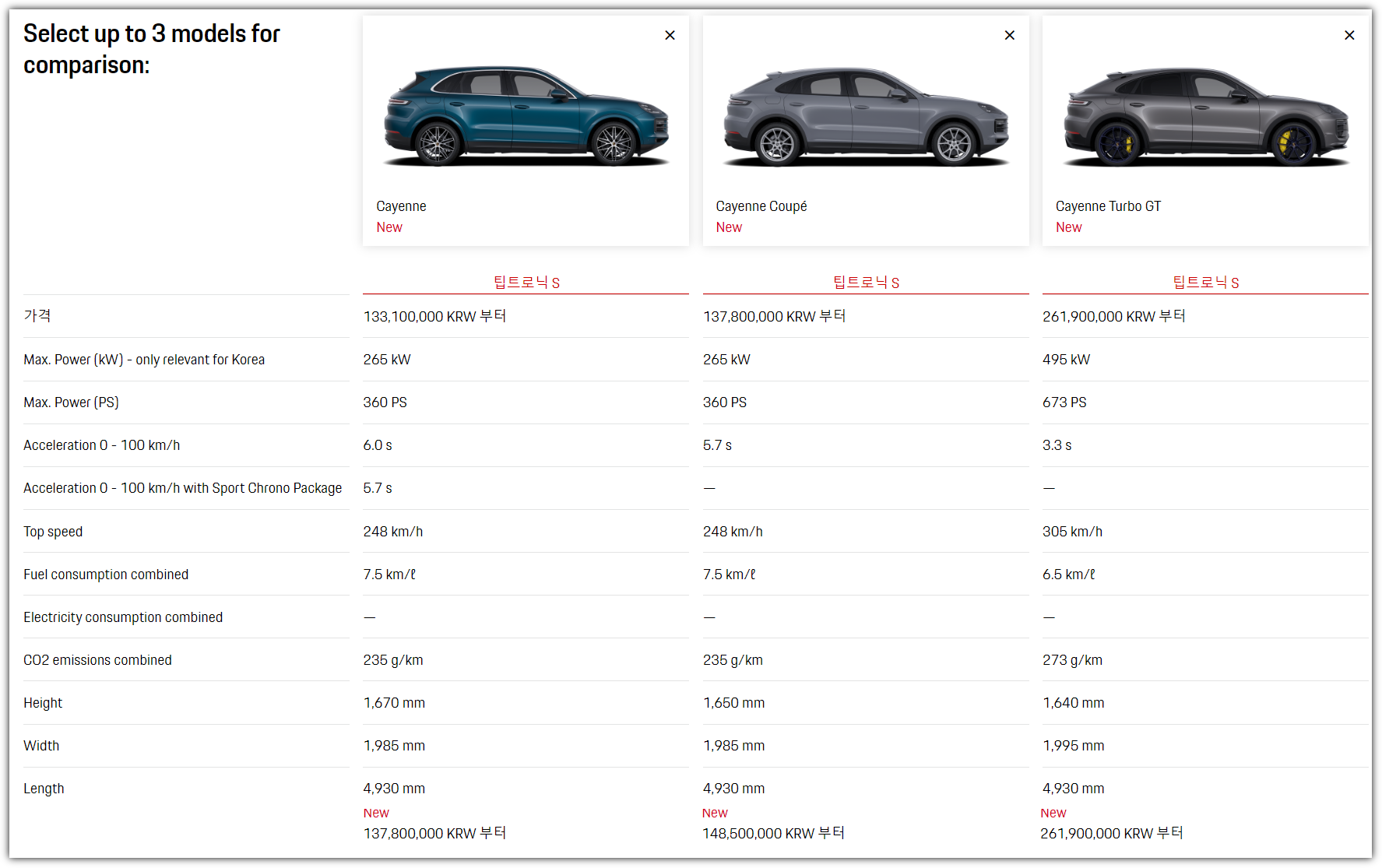Click the Length row label
The height and width of the screenshot is (868, 1382).
click(44, 789)
